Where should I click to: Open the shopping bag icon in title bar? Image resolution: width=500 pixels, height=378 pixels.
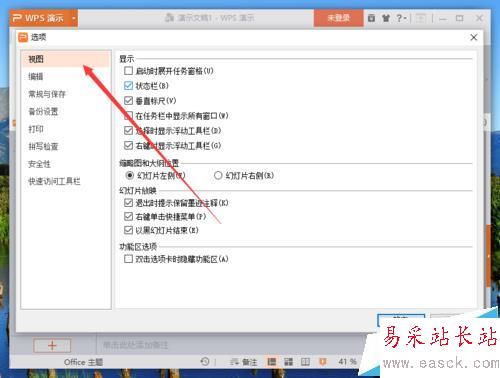point(371,18)
